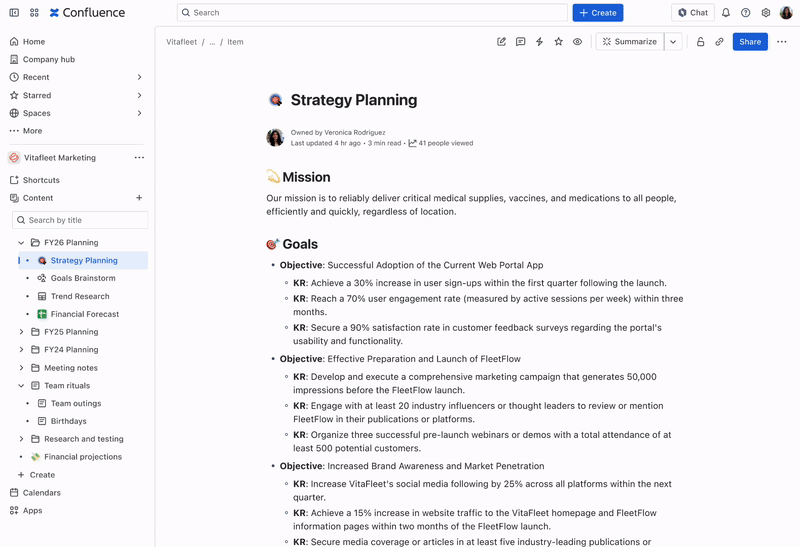Viewport: 800px width, 547px height.
Task: Click the edit page pencil icon
Action: pos(501,42)
